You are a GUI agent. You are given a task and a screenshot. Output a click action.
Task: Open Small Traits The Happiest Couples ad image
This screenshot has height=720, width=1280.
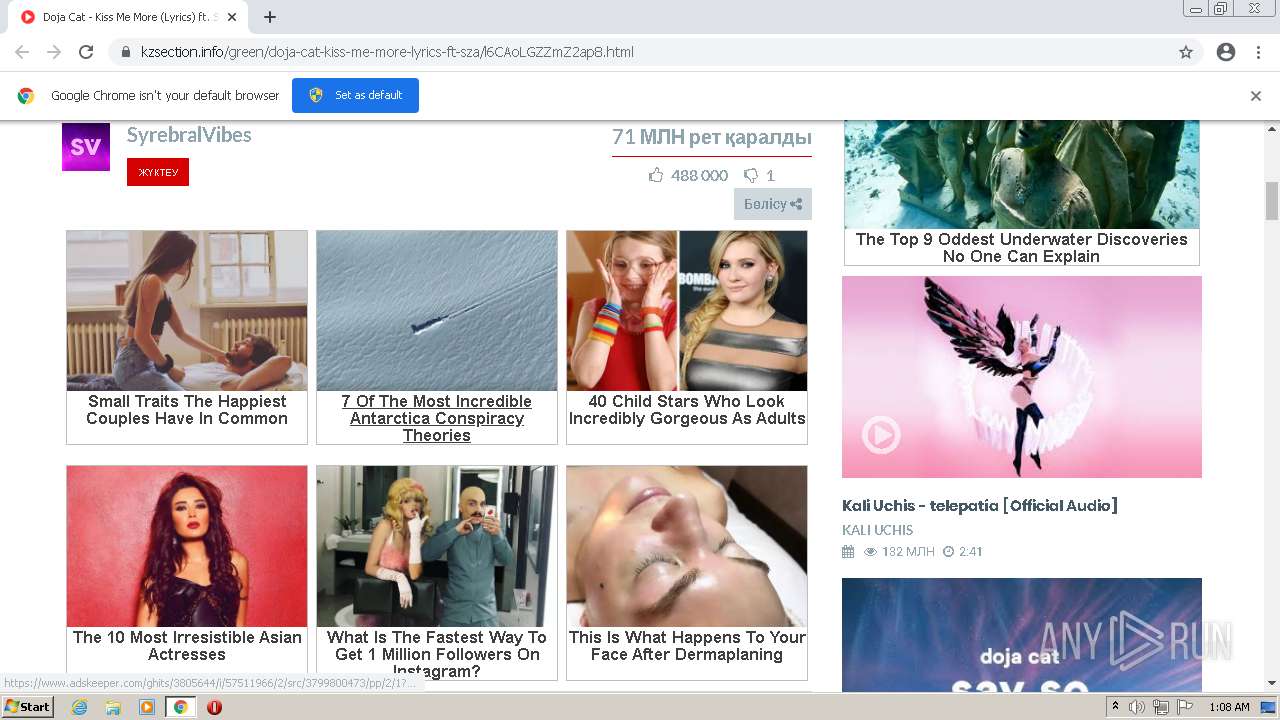[187, 311]
